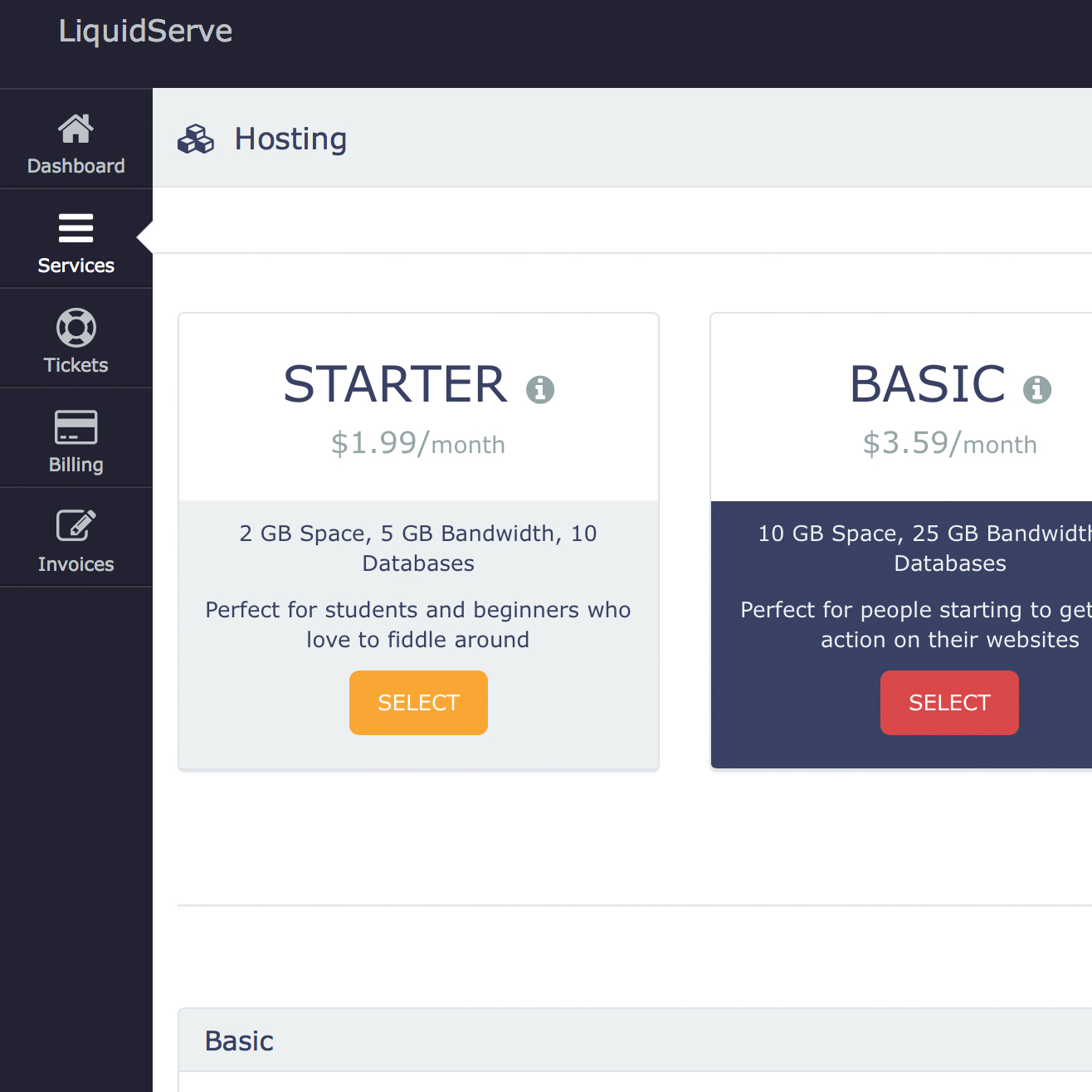
Task: Click the Dashboard label in the sidebar
Action: point(76,166)
